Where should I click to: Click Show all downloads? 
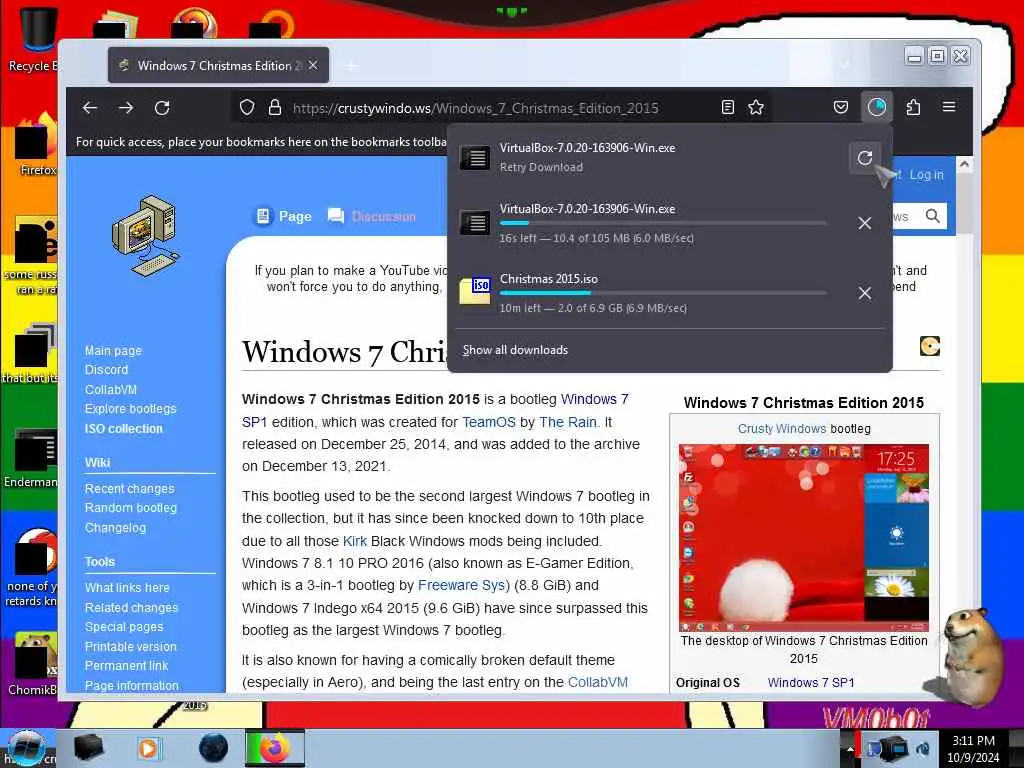tap(515, 350)
